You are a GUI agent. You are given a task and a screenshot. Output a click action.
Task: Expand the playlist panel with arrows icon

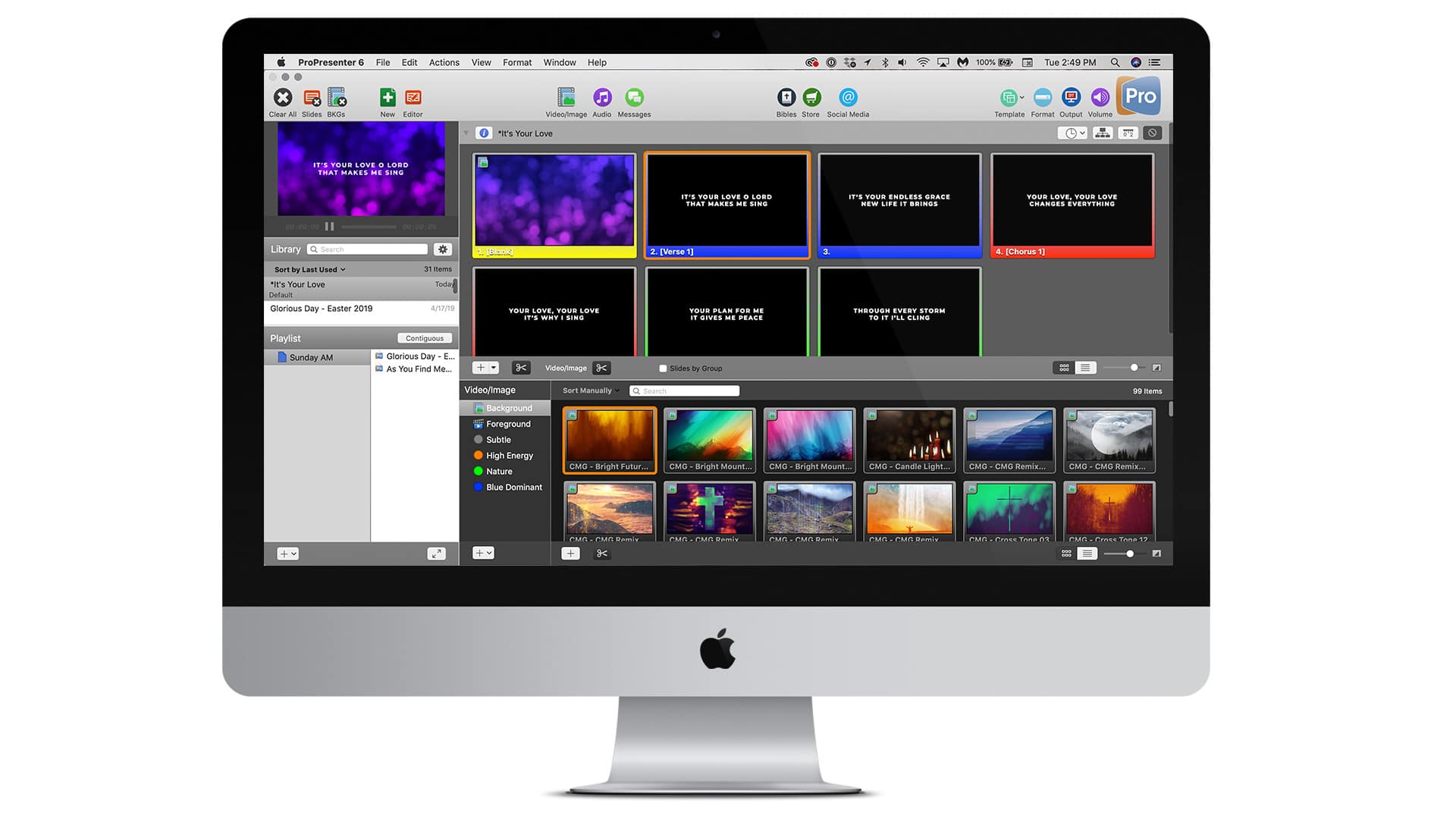pos(436,554)
